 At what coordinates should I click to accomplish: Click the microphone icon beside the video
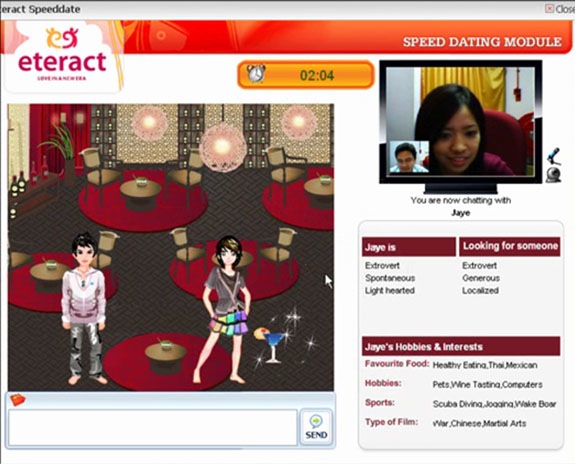click(x=554, y=156)
